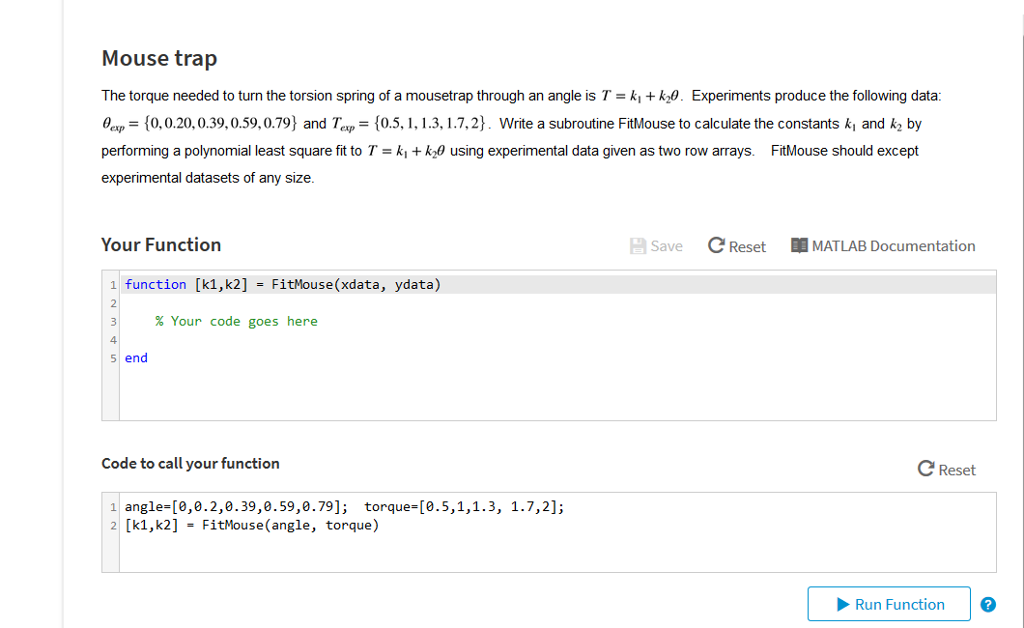Viewport: 1024px width, 628px height.
Task: Click the blue help question mark icon
Action: click(988, 604)
